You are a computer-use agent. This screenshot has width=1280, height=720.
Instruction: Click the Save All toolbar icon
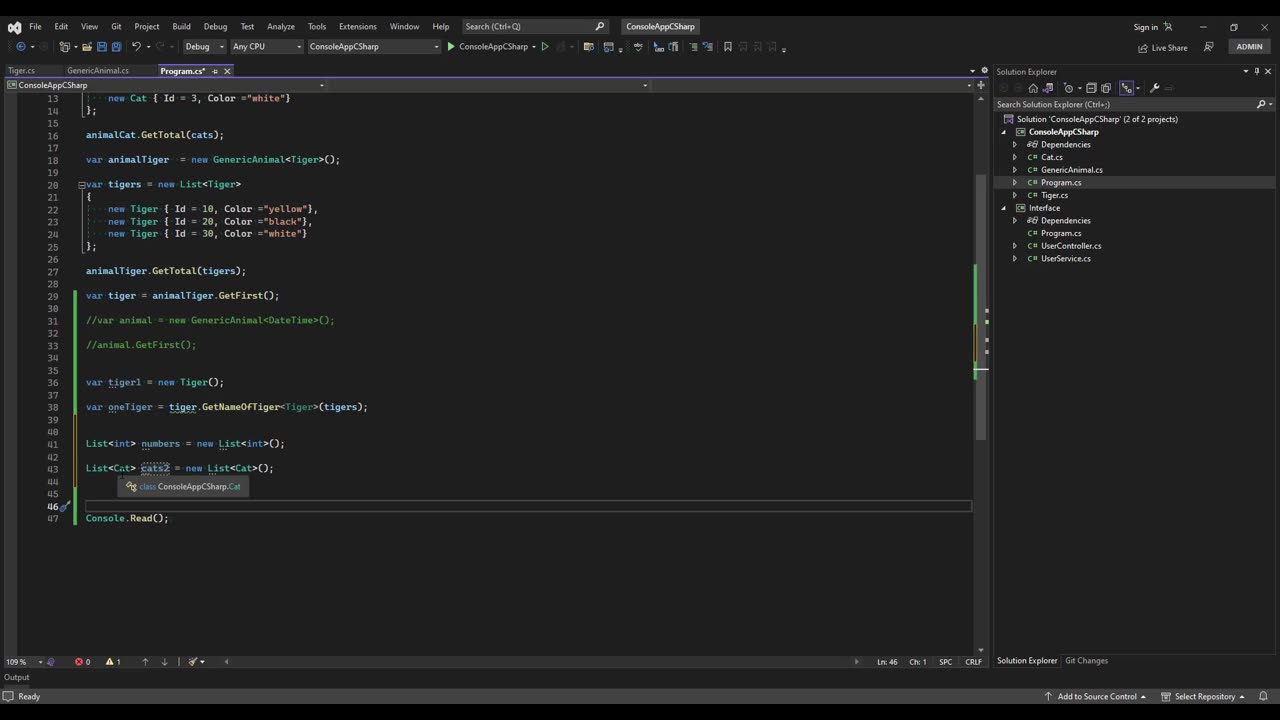(116, 46)
